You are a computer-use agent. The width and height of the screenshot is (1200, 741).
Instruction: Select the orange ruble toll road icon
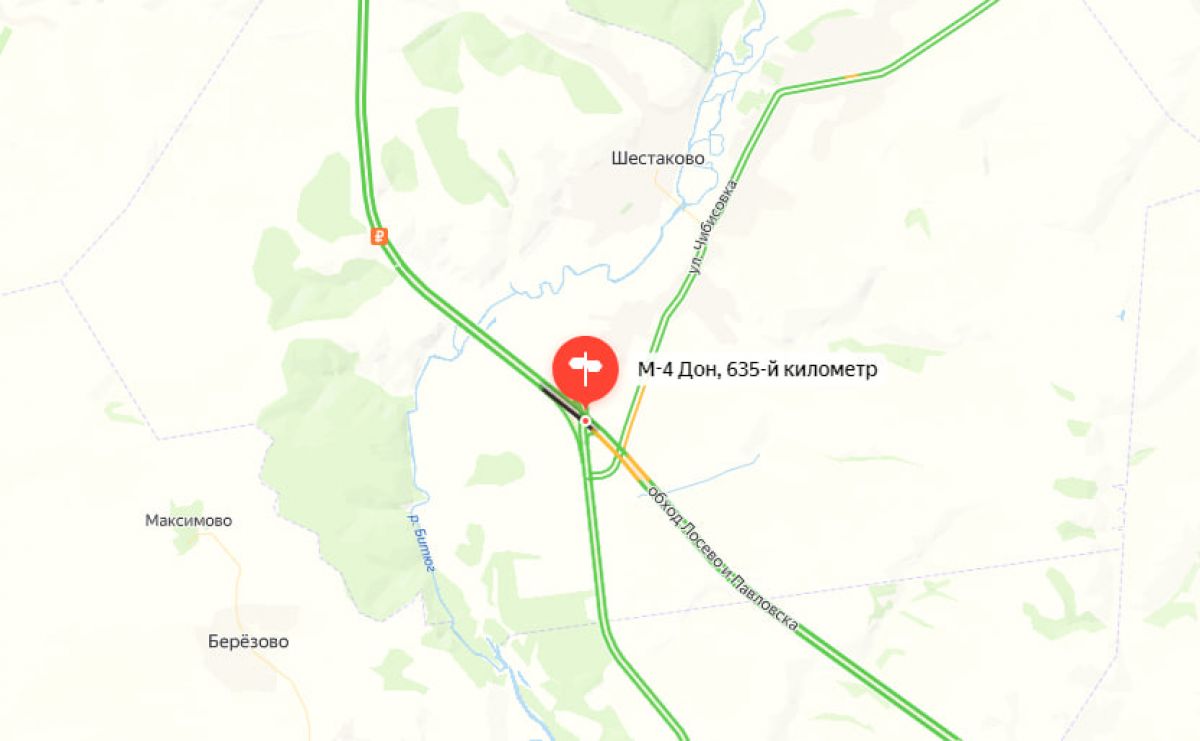click(x=379, y=237)
